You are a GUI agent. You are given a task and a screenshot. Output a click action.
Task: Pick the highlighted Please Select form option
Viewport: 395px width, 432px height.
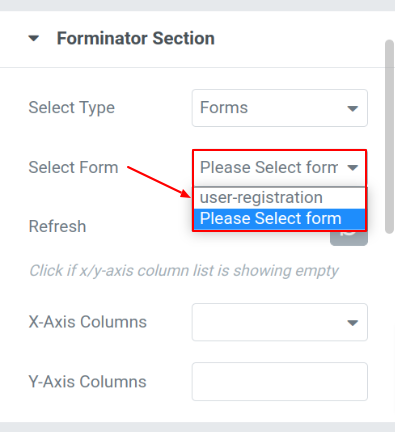point(279,219)
